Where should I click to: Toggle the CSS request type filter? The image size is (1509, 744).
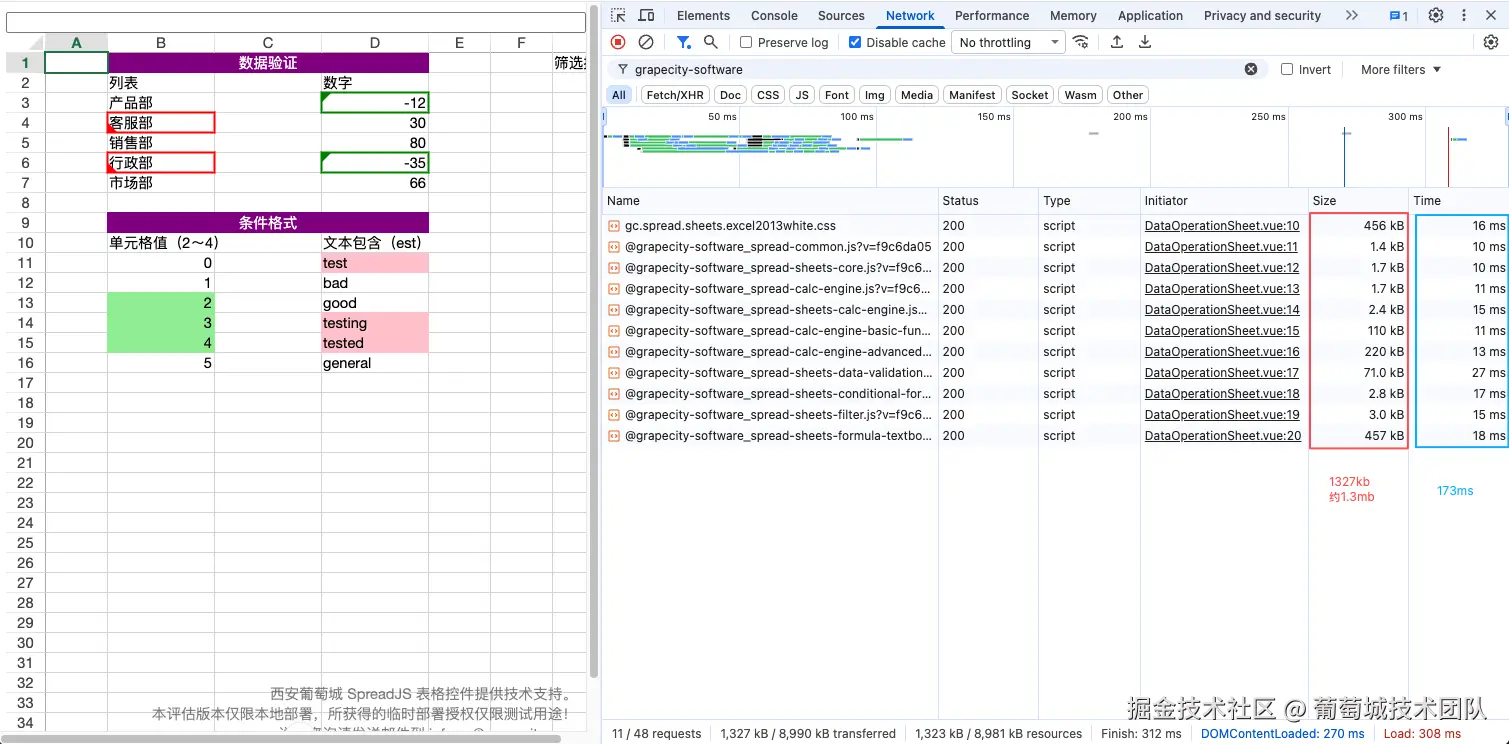tap(768, 95)
